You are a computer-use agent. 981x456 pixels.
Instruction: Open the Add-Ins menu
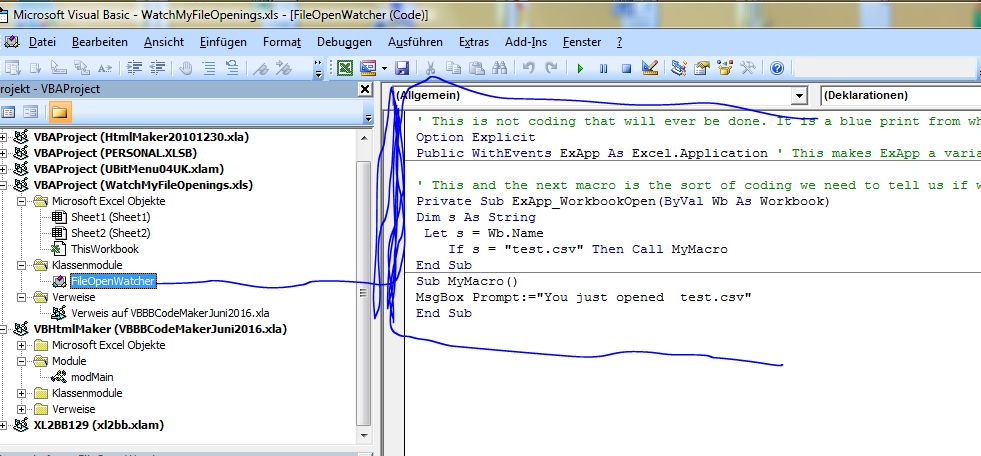coord(526,42)
